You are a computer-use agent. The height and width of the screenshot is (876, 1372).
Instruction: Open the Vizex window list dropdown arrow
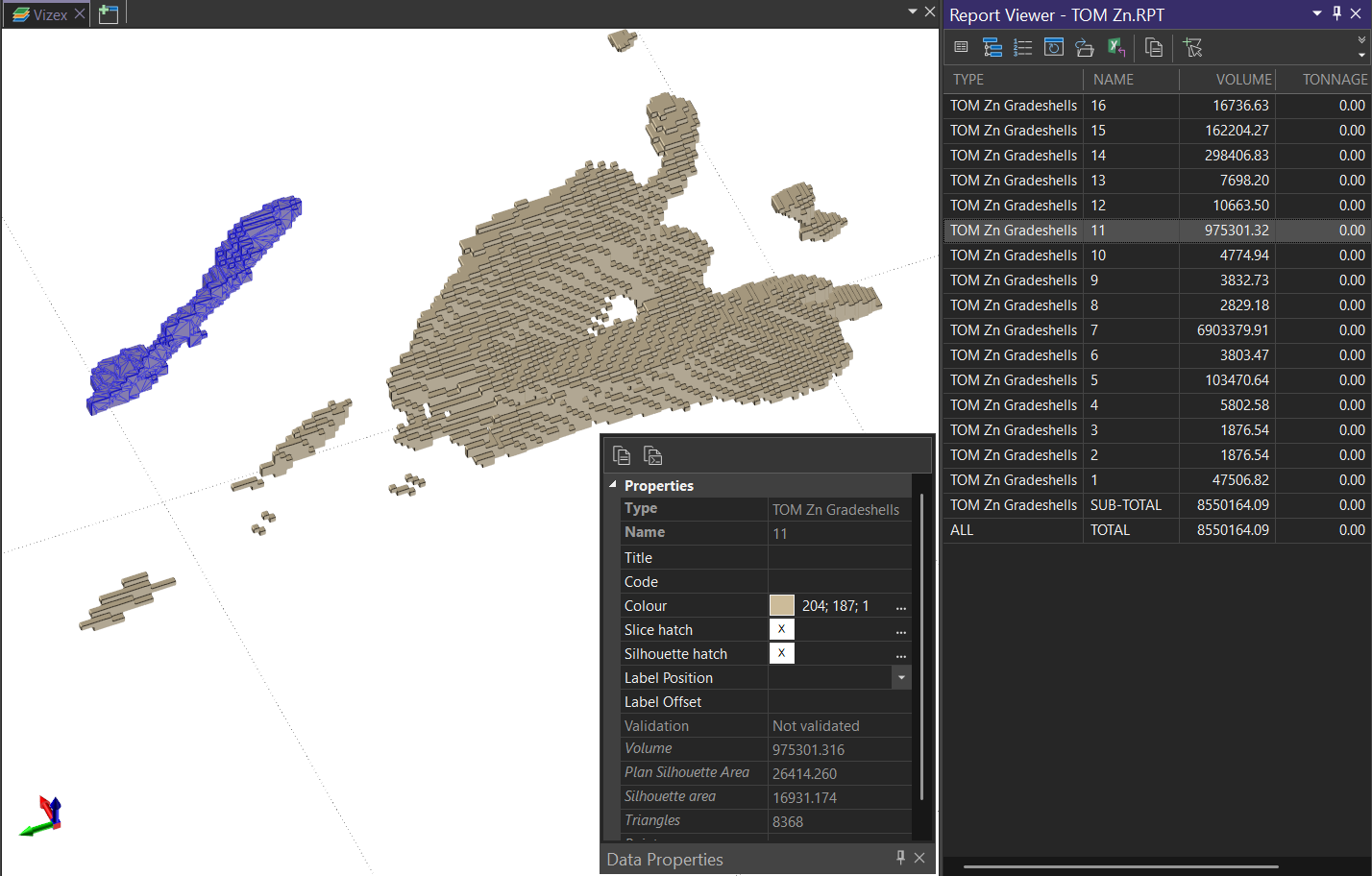(913, 12)
